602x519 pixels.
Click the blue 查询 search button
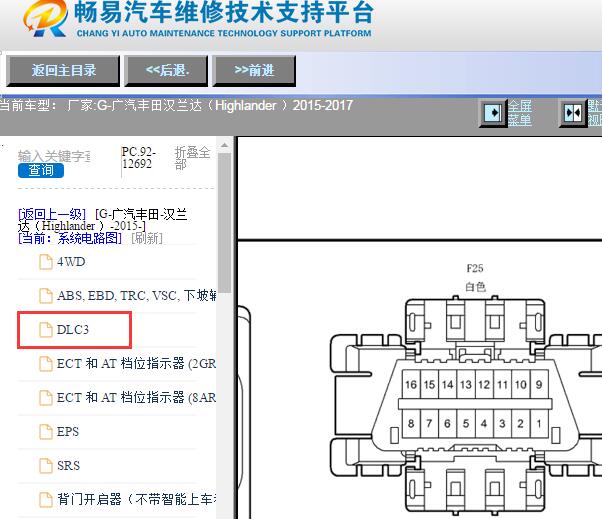pyautogui.click(x=41, y=170)
